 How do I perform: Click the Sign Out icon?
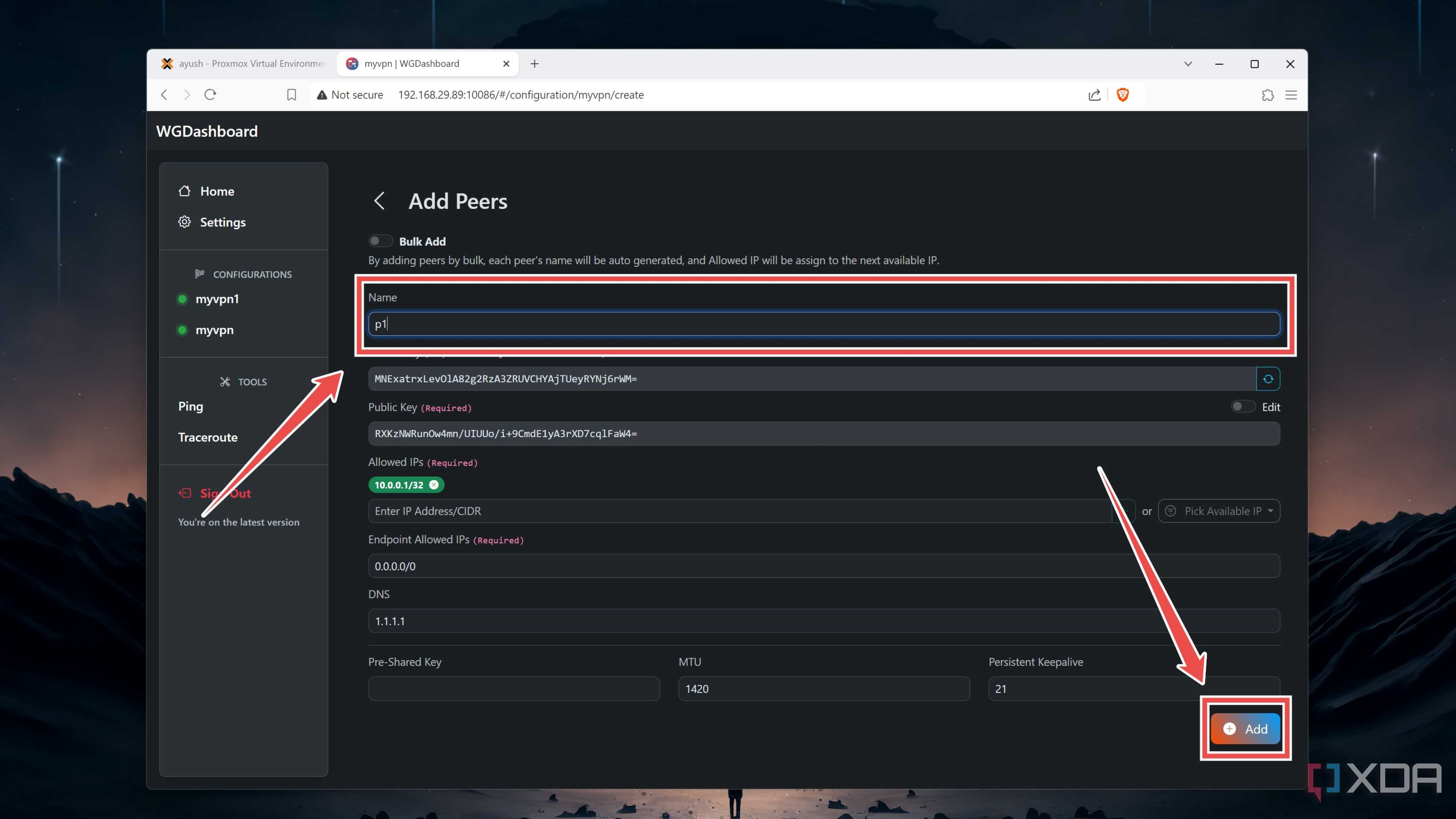pos(185,493)
